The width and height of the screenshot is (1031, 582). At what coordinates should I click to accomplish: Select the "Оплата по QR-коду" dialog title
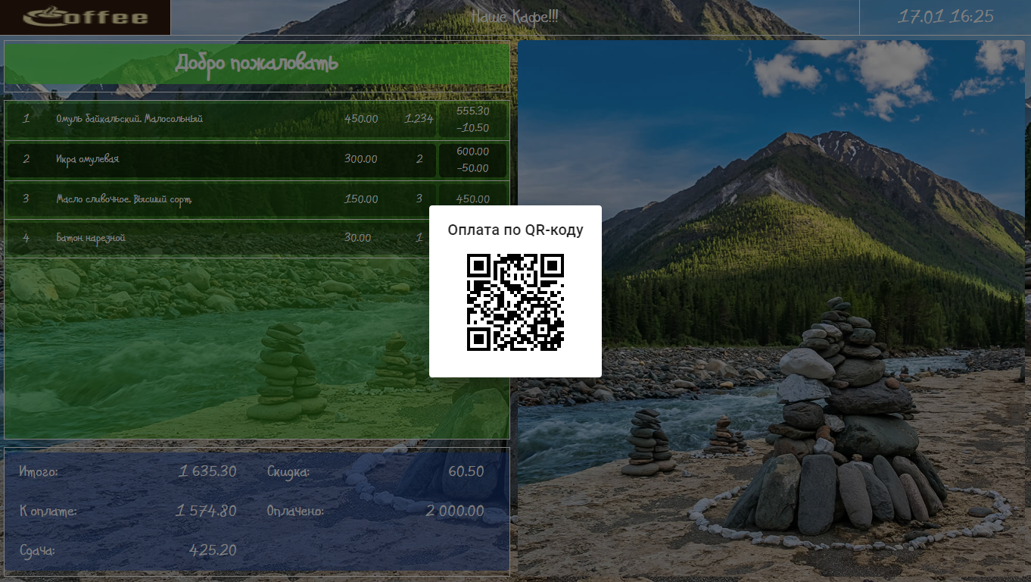pyautogui.click(x=516, y=230)
